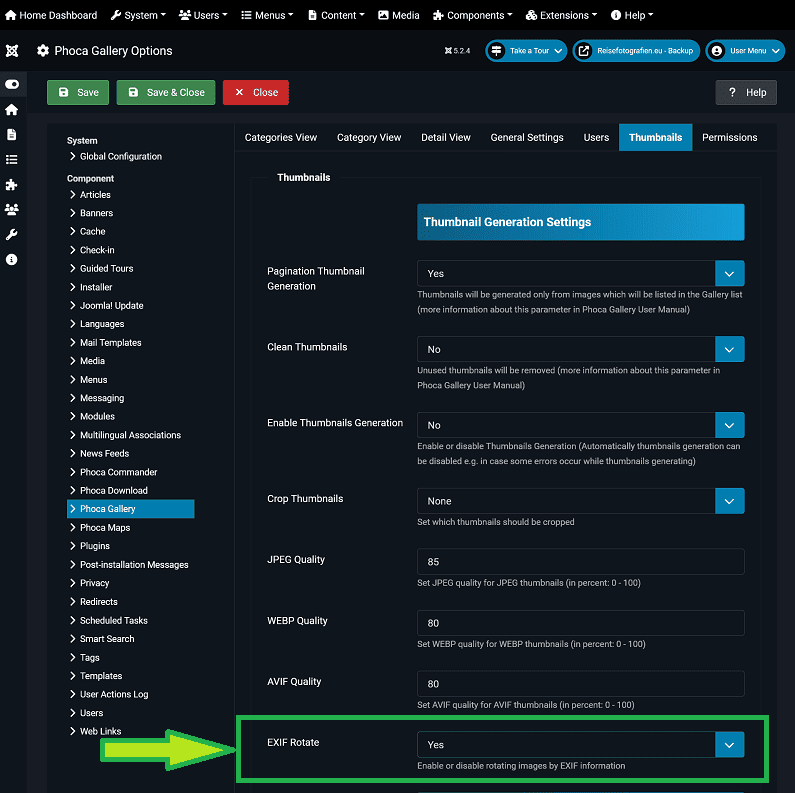Viewport: 795px width, 793px height.
Task: Click the Help button
Action: click(746, 93)
